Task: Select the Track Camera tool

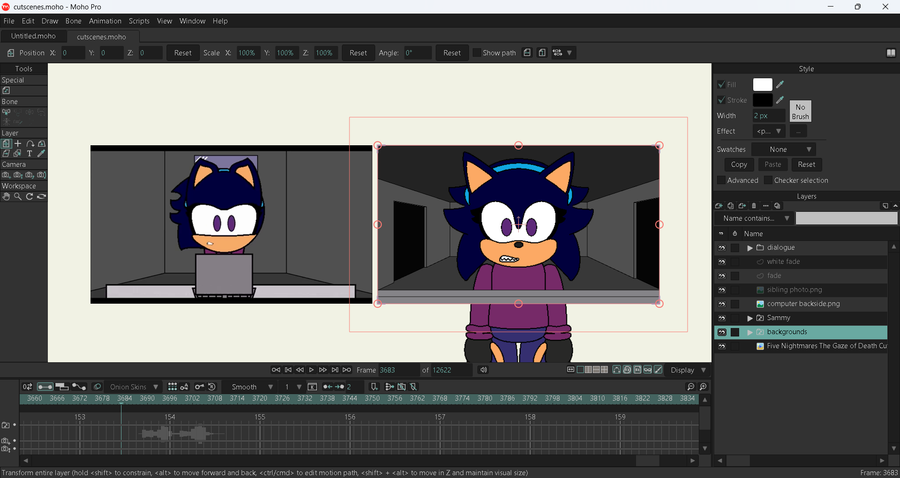Action: click(x=6, y=175)
